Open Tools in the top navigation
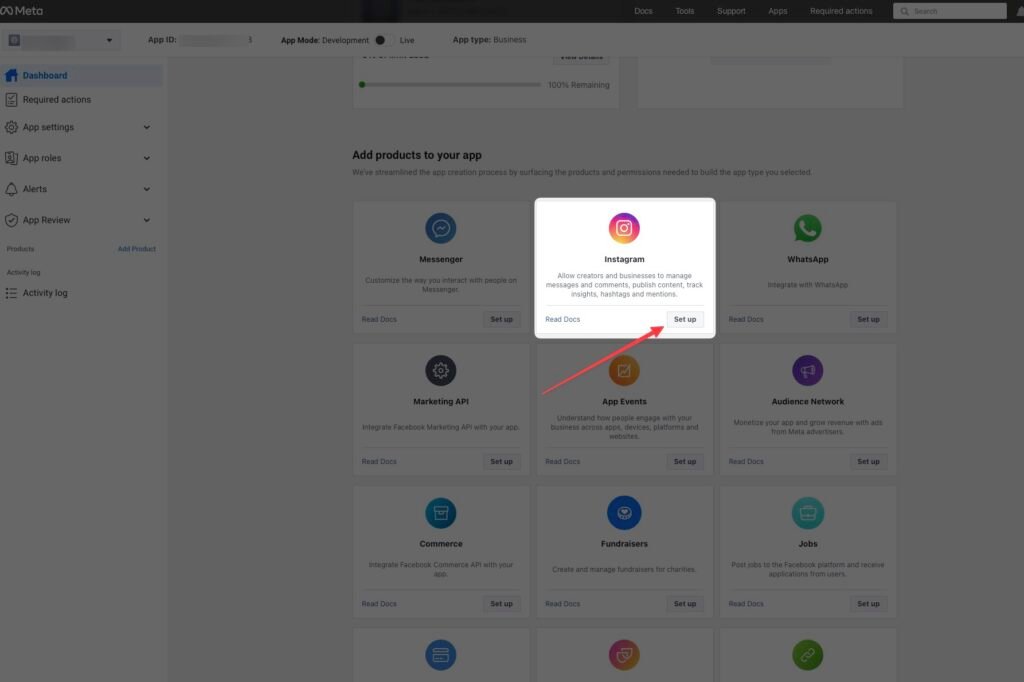 click(x=684, y=11)
